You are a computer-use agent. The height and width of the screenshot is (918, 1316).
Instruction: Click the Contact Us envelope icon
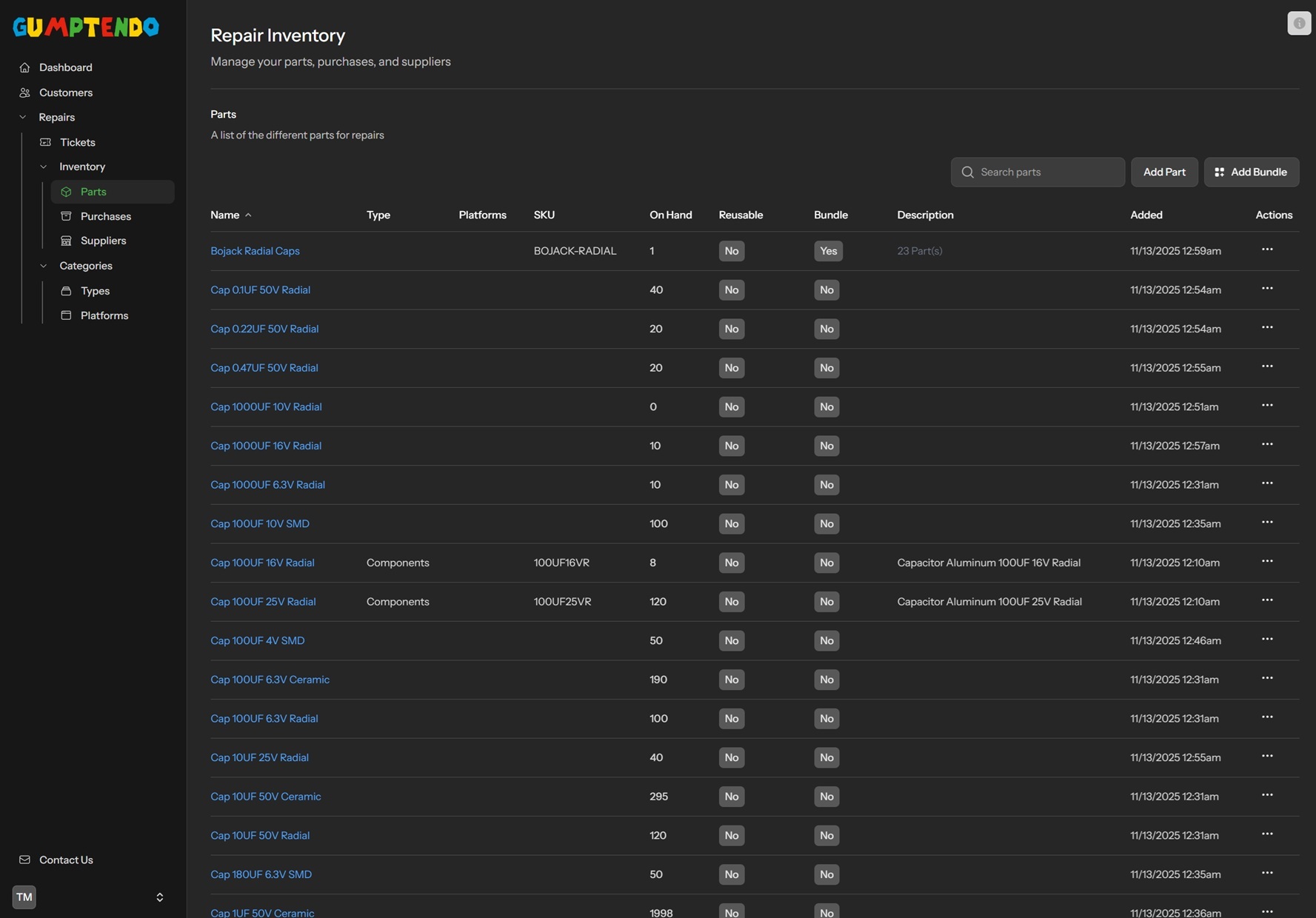[x=24, y=860]
